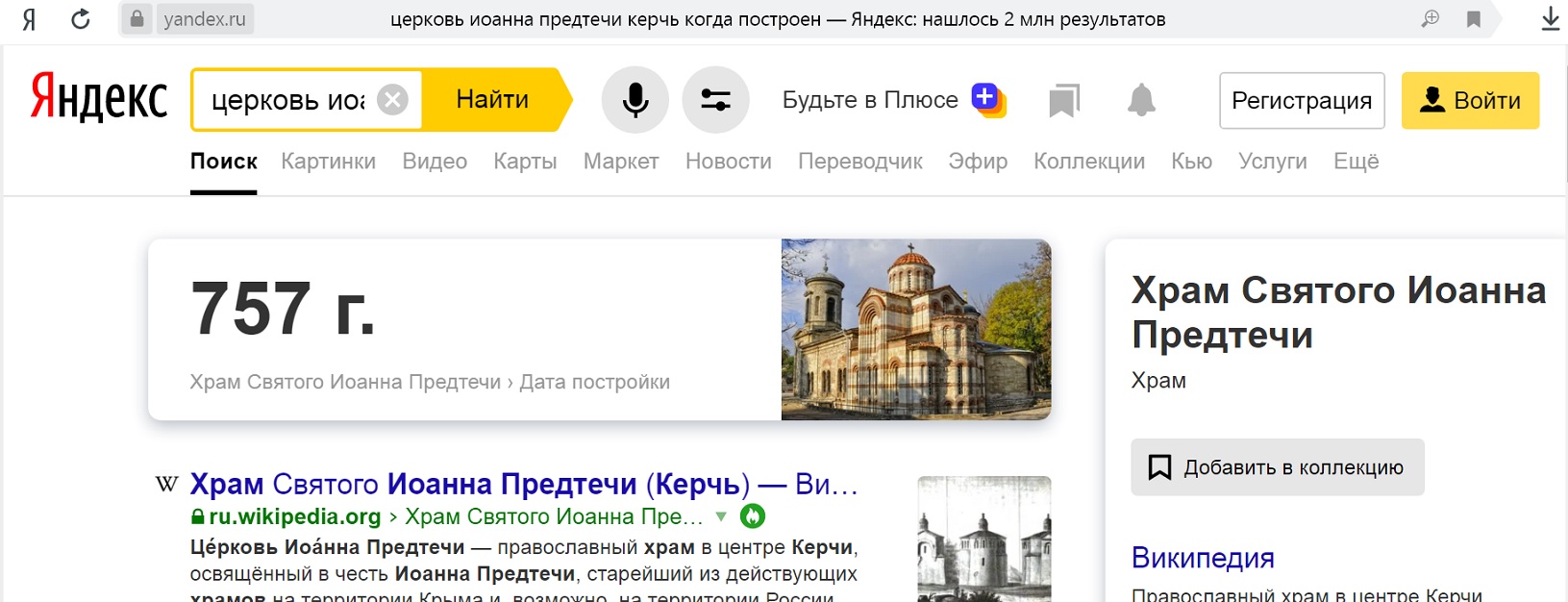Select the Поиск tab
Screen dimensions: 1568x602
[x=223, y=162]
